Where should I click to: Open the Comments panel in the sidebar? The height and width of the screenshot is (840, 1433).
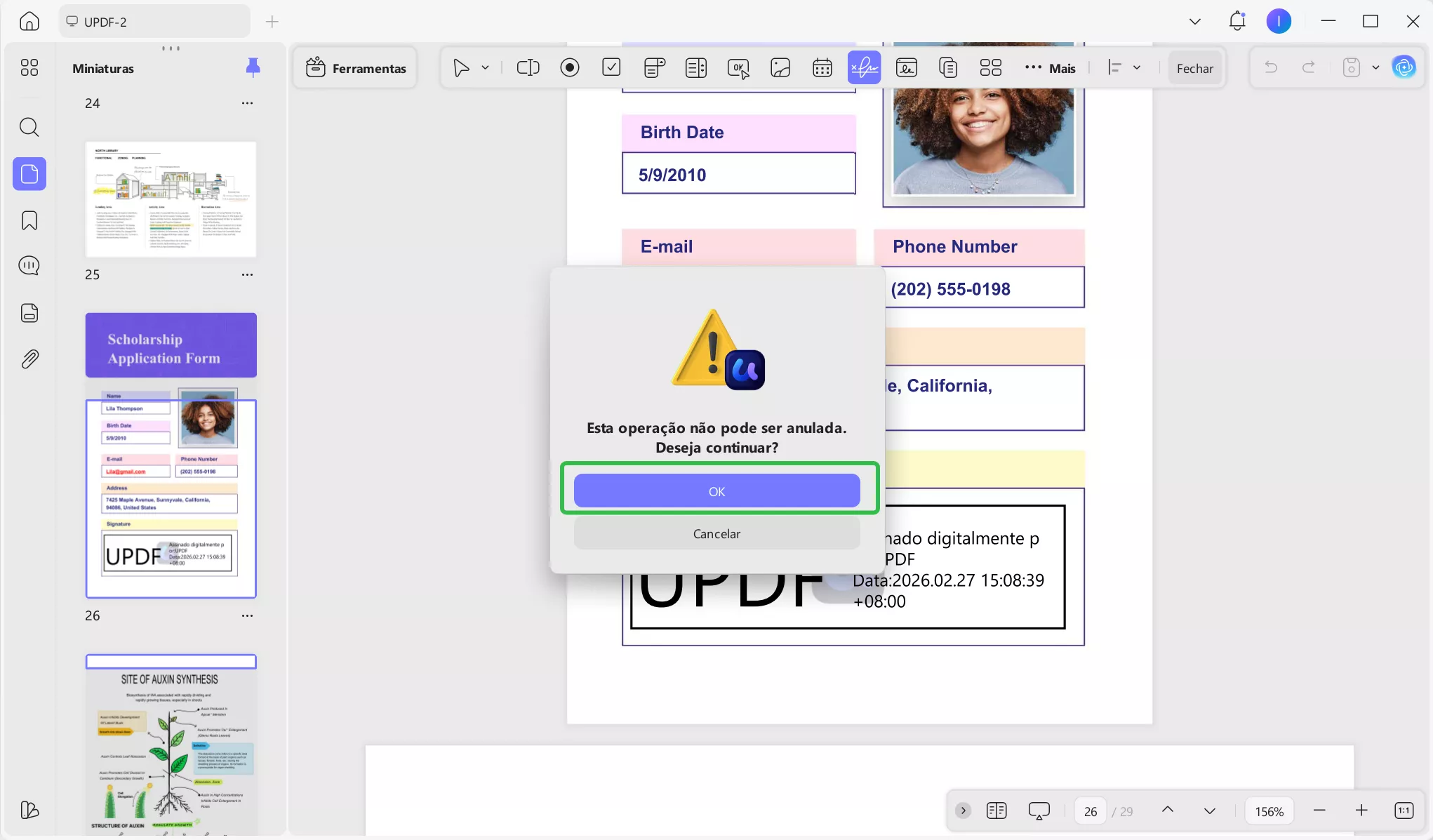tap(29, 265)
